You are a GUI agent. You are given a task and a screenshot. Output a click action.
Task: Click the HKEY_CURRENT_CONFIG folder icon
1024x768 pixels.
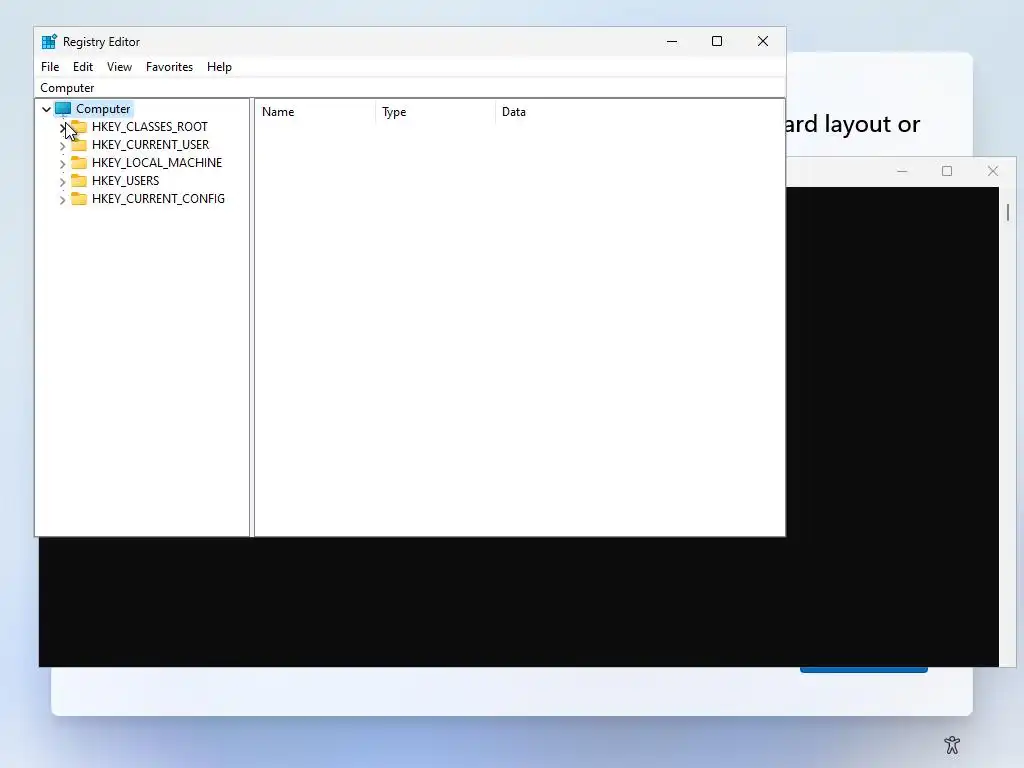click(x=79, y=198)
